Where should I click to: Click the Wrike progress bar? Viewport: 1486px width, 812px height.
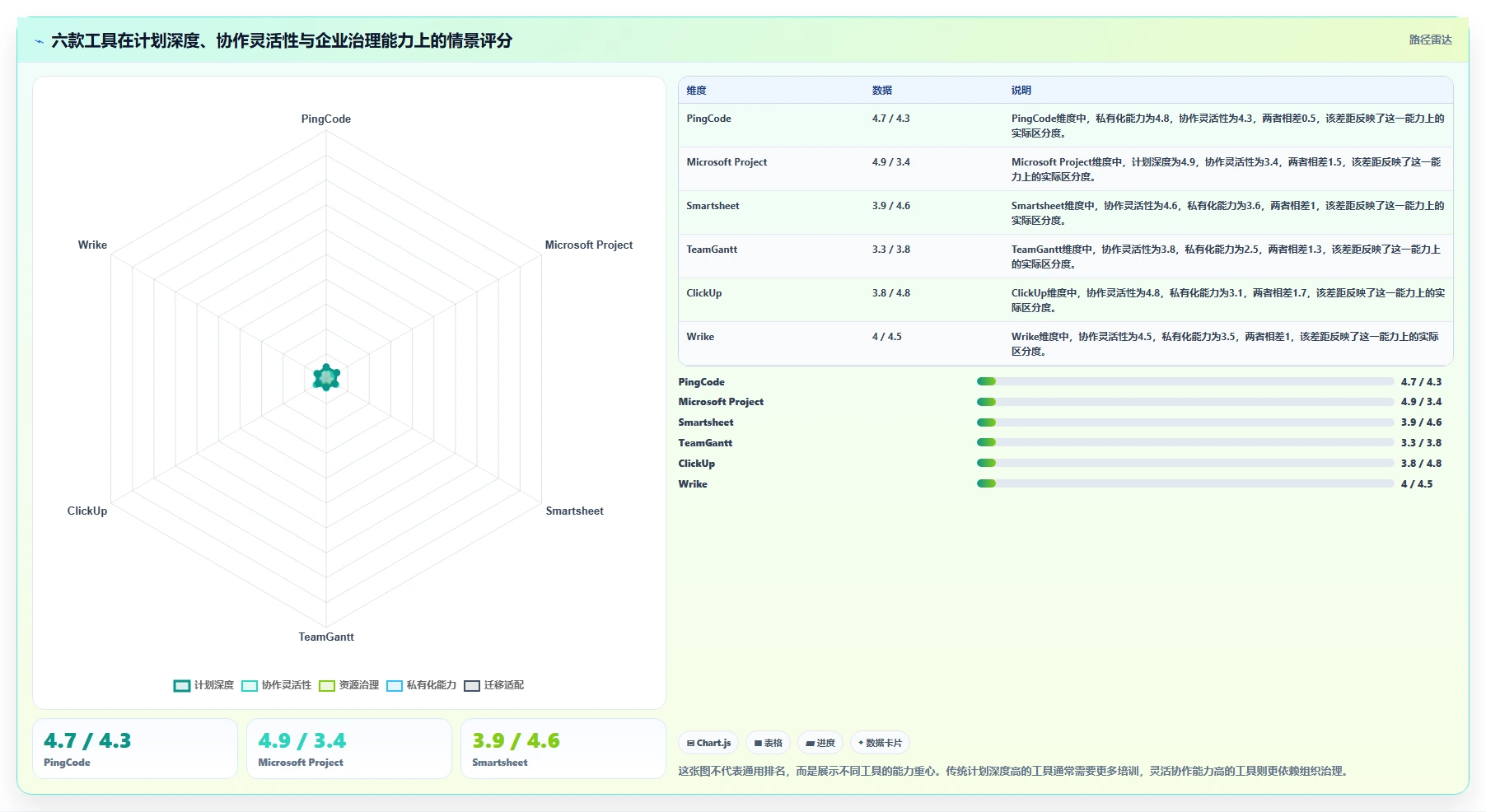click(1185, 483)
